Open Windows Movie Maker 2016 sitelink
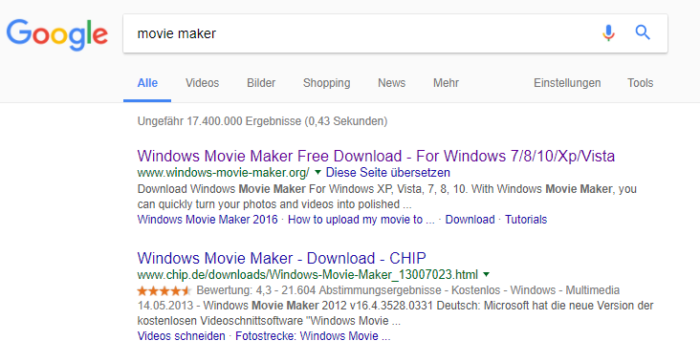The height and width of the screenshot is (362, 700). click(x=208, y=220)
